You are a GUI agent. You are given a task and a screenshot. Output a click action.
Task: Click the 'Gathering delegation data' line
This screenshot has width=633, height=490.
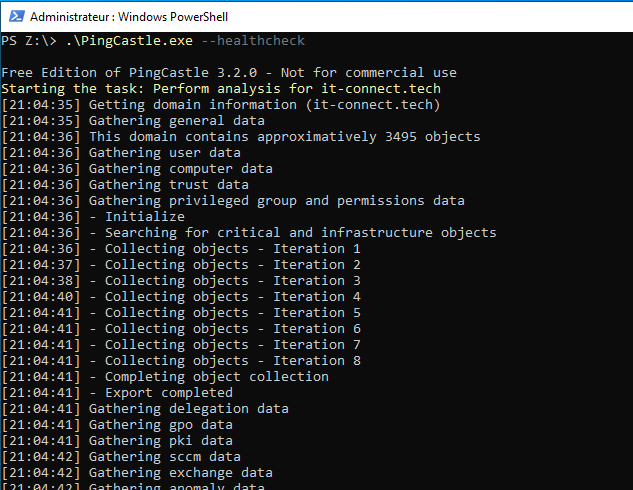pos(188,409)
